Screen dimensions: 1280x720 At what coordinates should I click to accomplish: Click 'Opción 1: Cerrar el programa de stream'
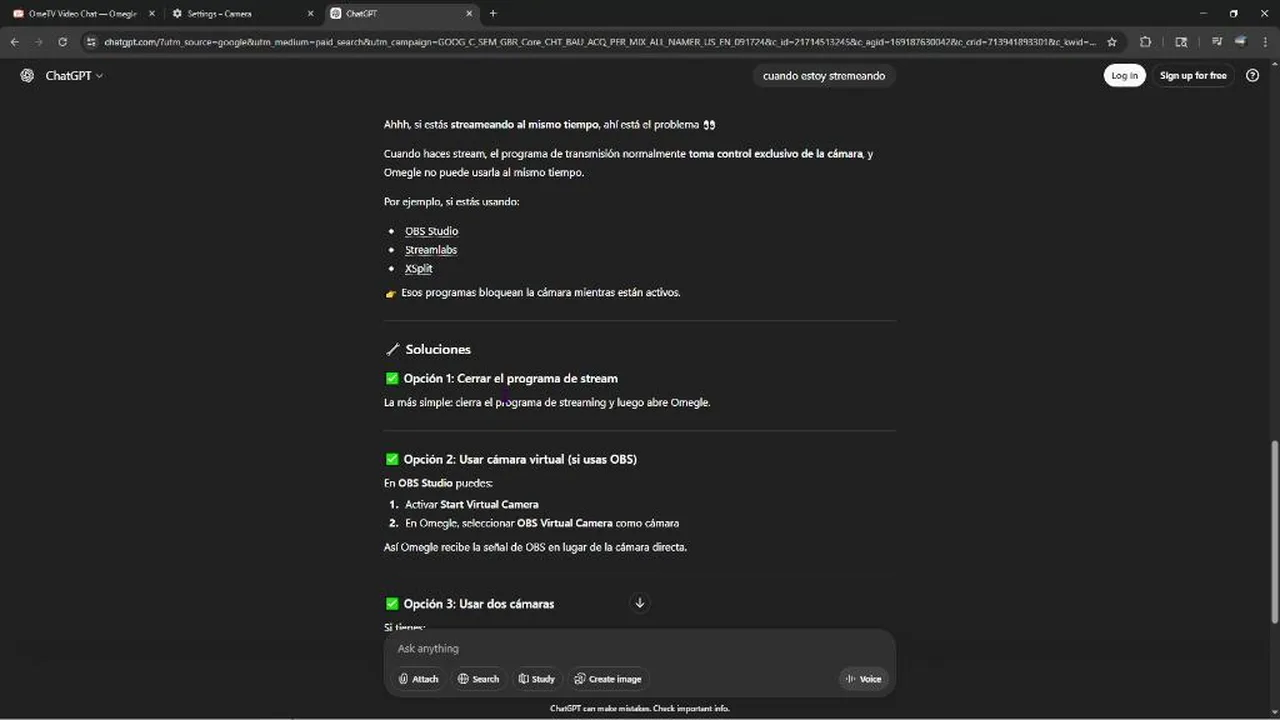coord(501,379)
